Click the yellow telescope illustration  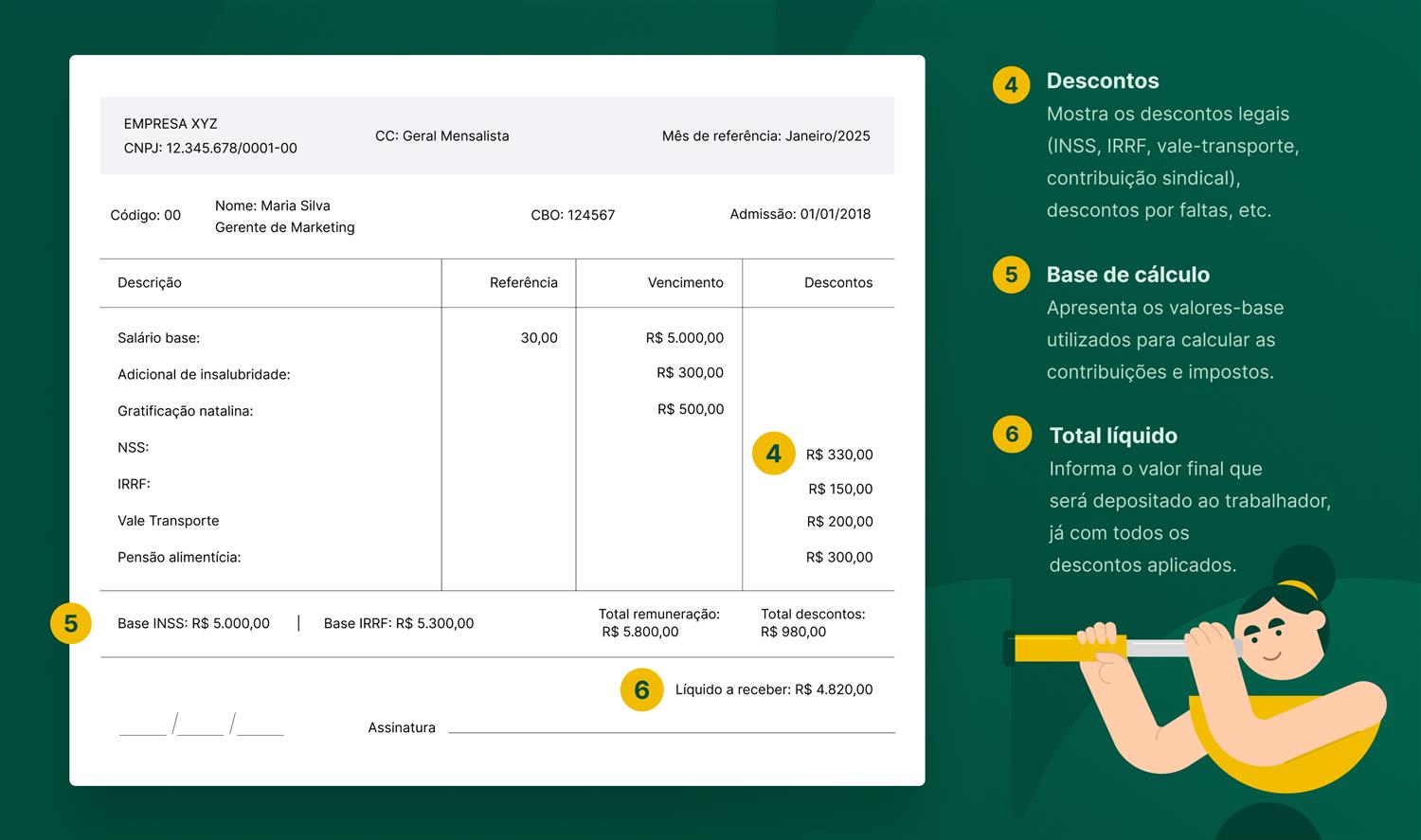click(1070, 648)
